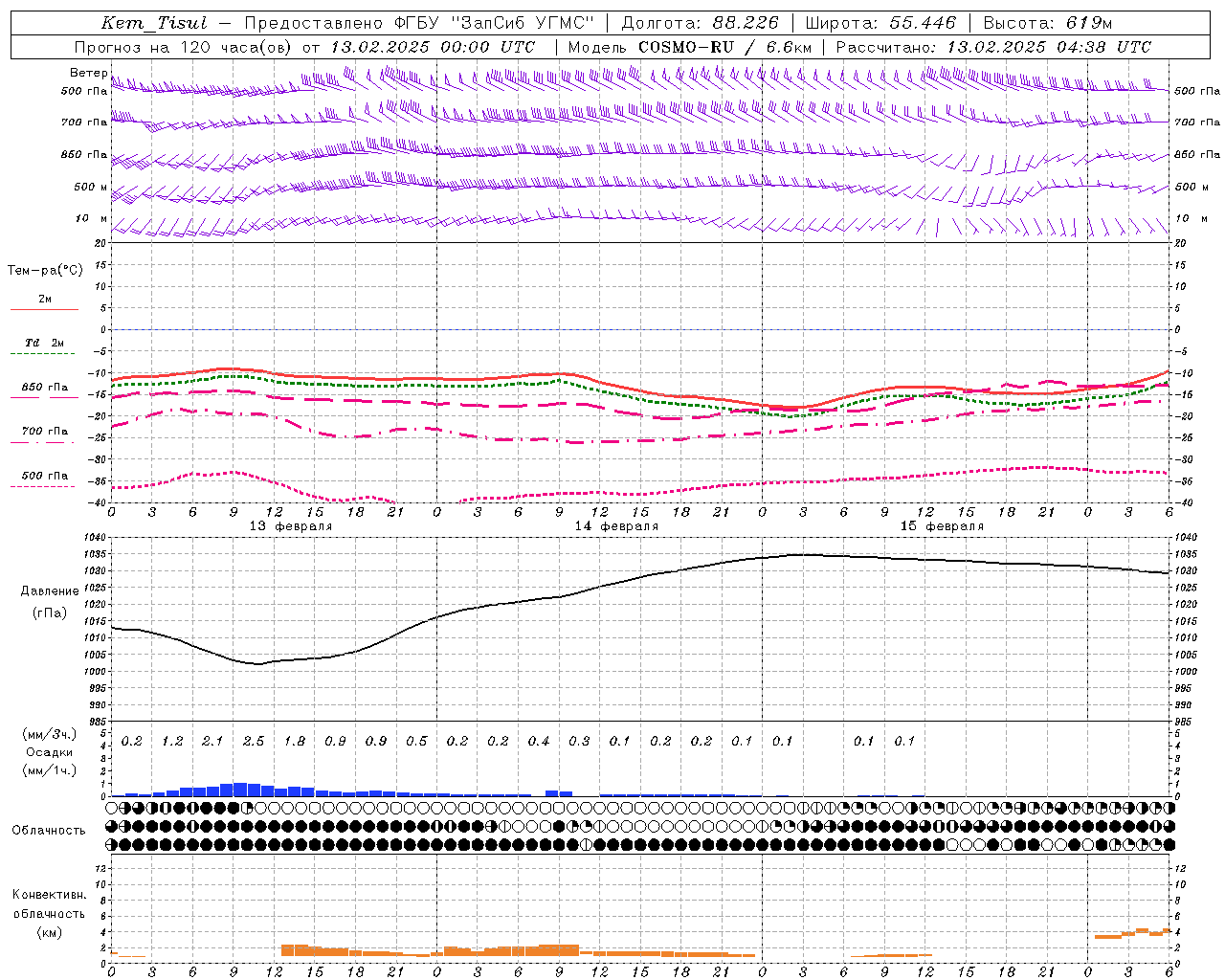1225x980 pixels.
Task: Click the 'Модель COSMO-RU / 6.6км' model label
Action: coord(689,47)
